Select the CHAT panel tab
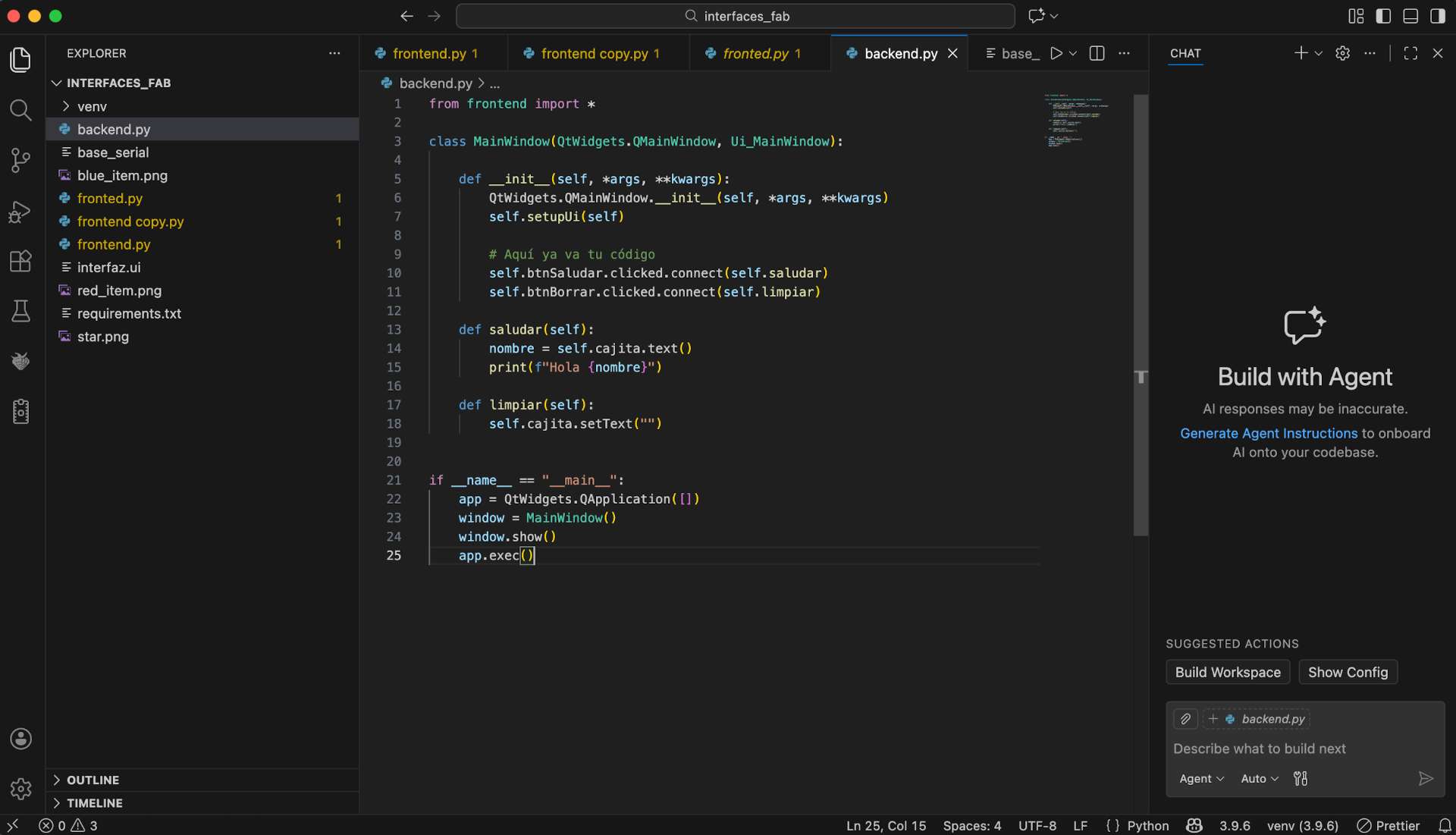The height and width of the screenshot is (835, 1456). (1185, 53)
